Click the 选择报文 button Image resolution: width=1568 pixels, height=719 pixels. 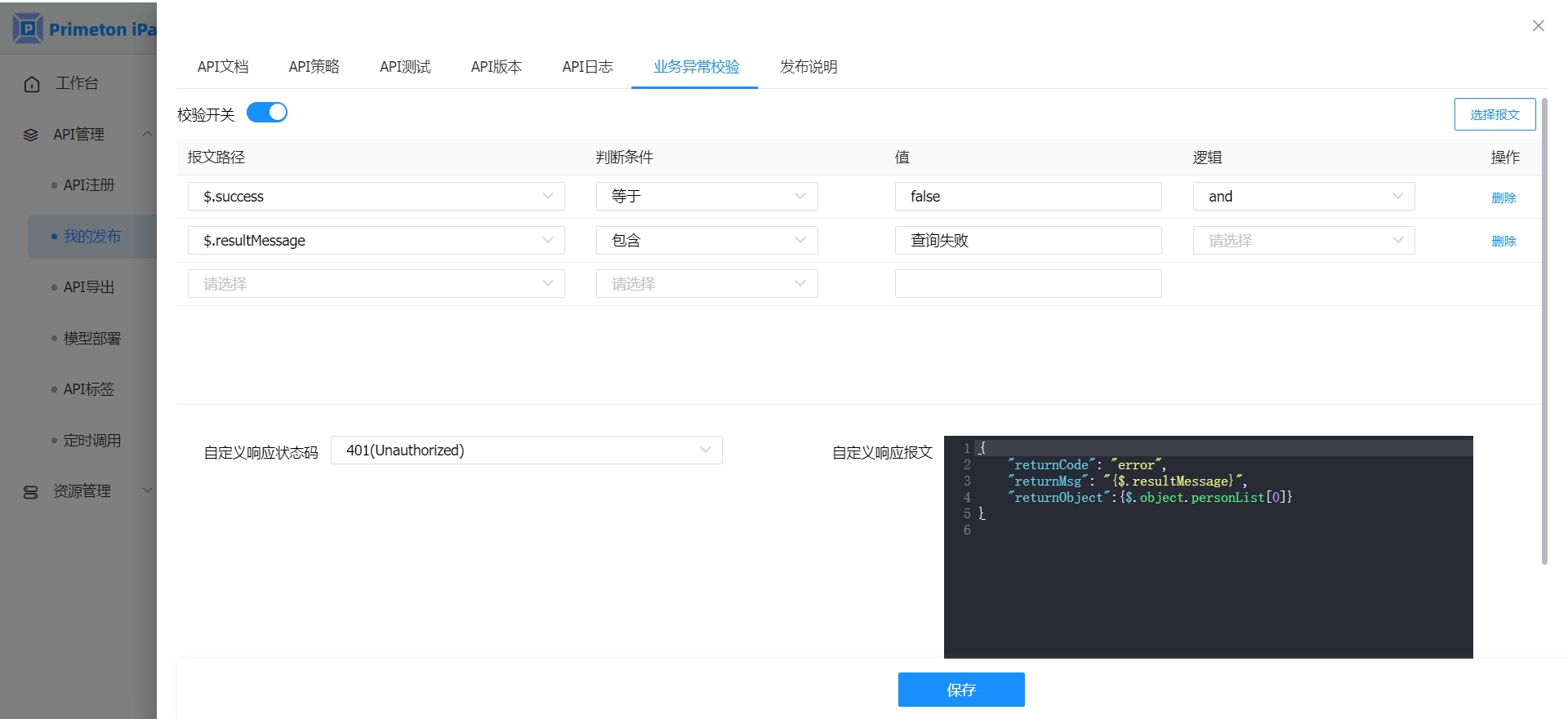pos(1494,114)
